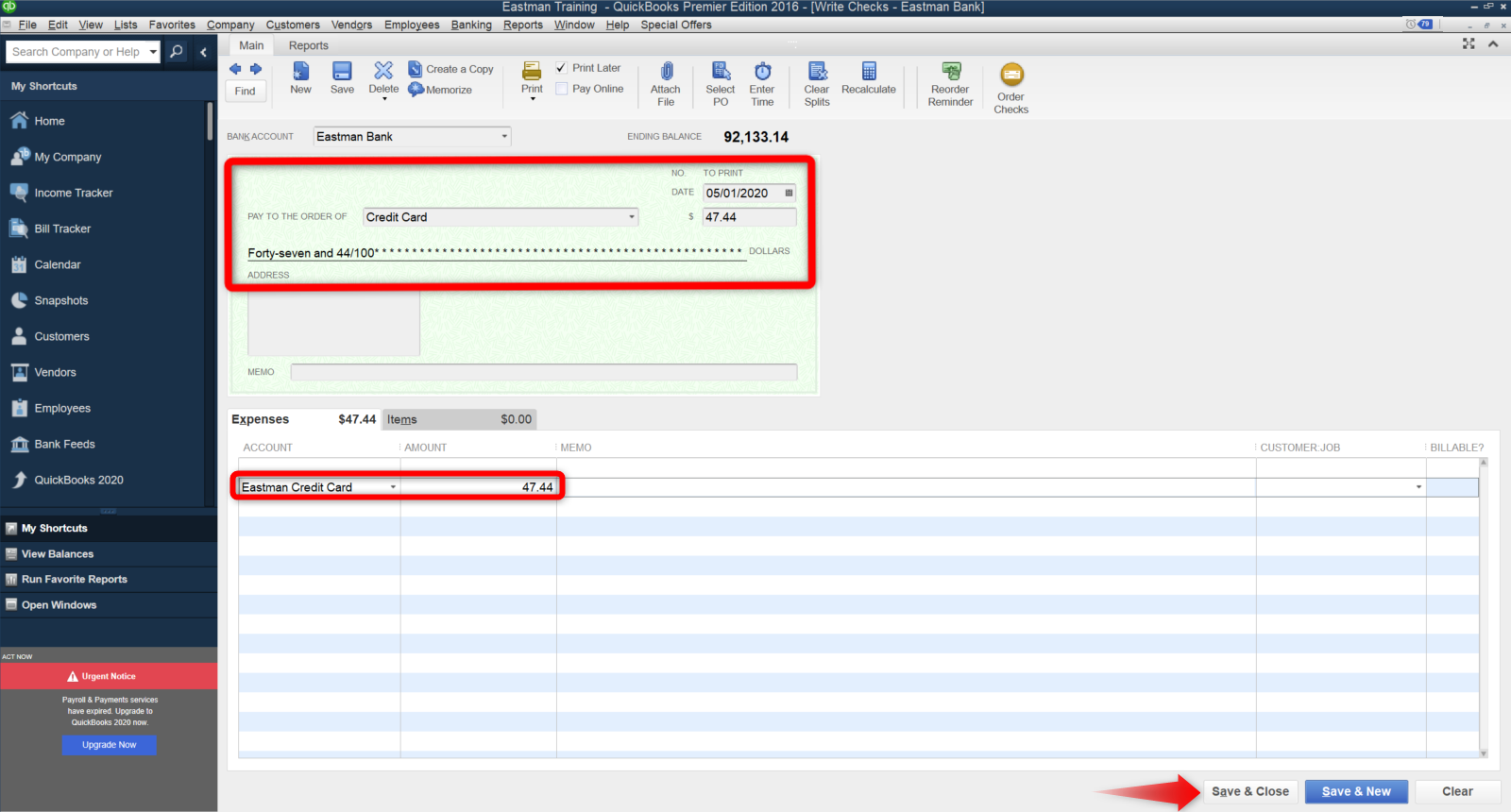This screenshot has height=812, width=1511.
Task: Open View Balances panel
Action: point(109,554)
